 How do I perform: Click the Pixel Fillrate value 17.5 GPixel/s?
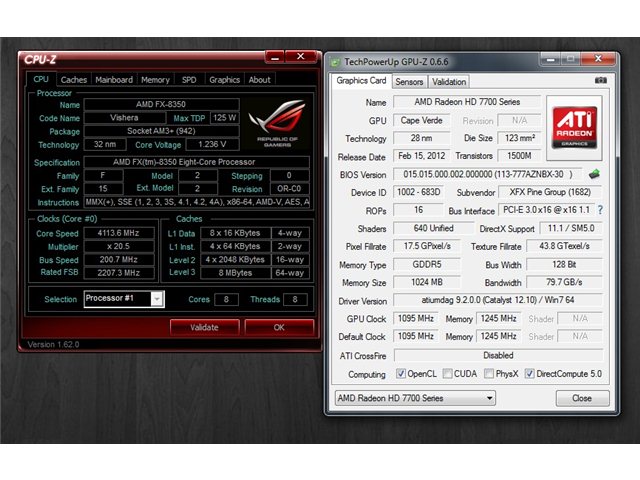(x=427, y=246)
